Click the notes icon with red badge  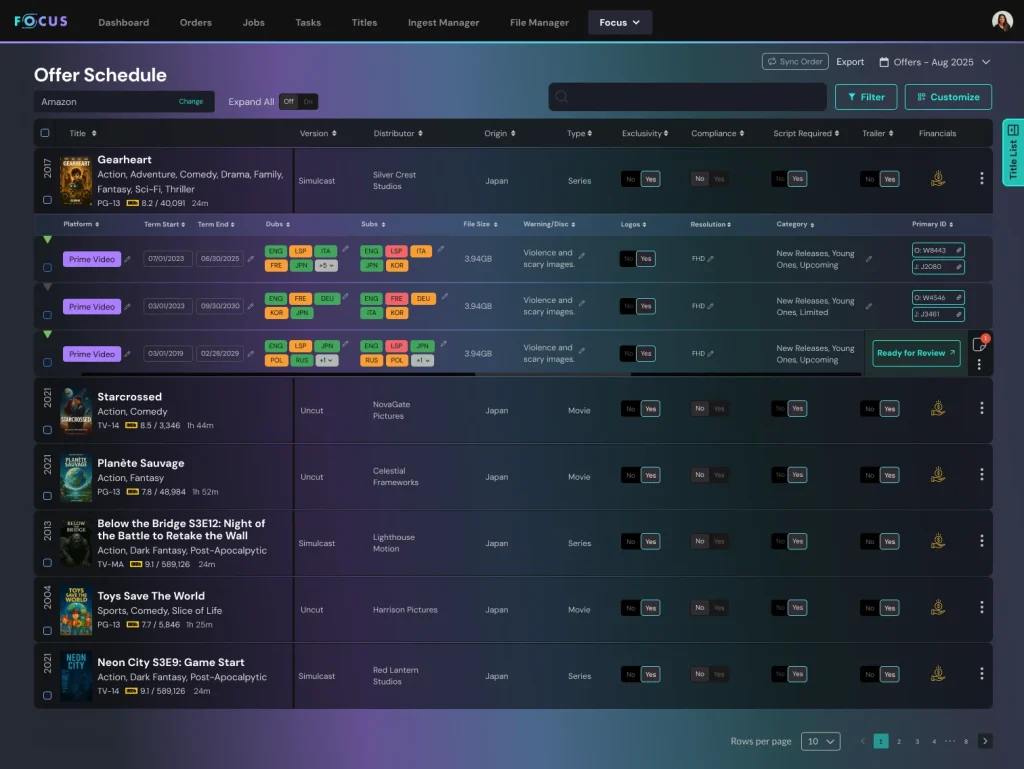click(979, 345)
